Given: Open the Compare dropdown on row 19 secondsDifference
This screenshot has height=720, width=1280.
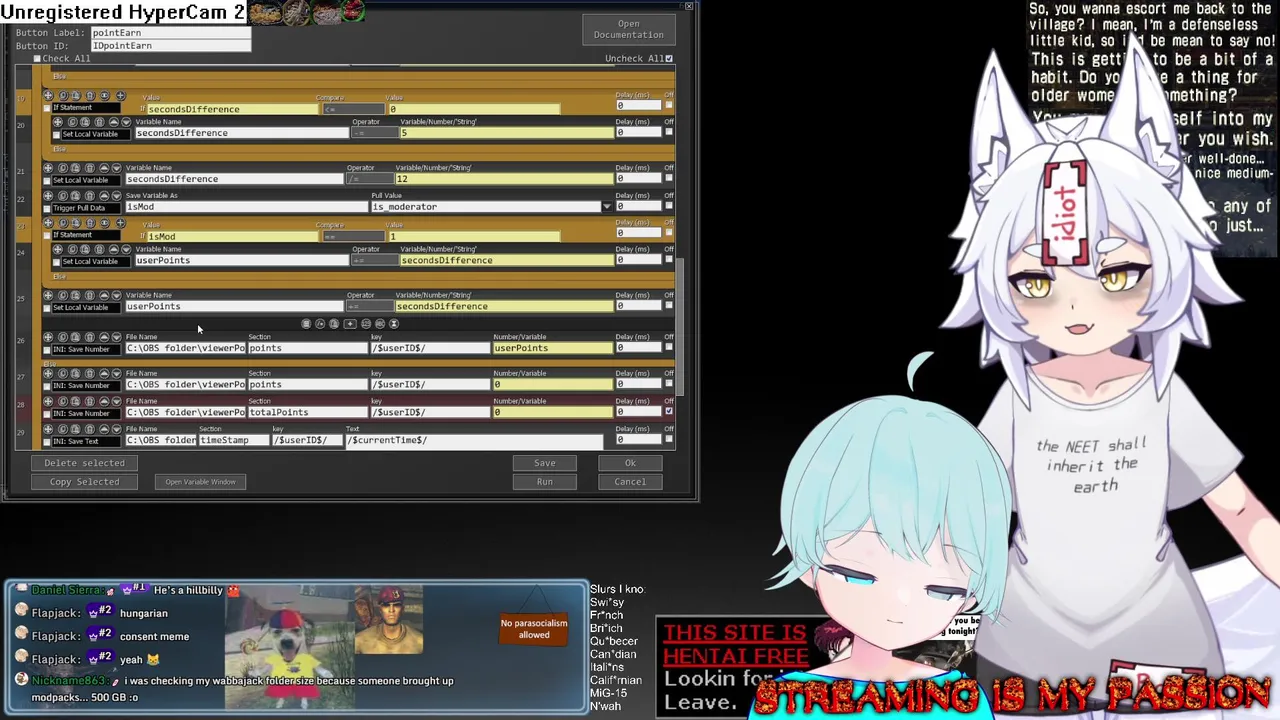Looking at the screenshot, I should pyautogui.click(x=352, y=109).
